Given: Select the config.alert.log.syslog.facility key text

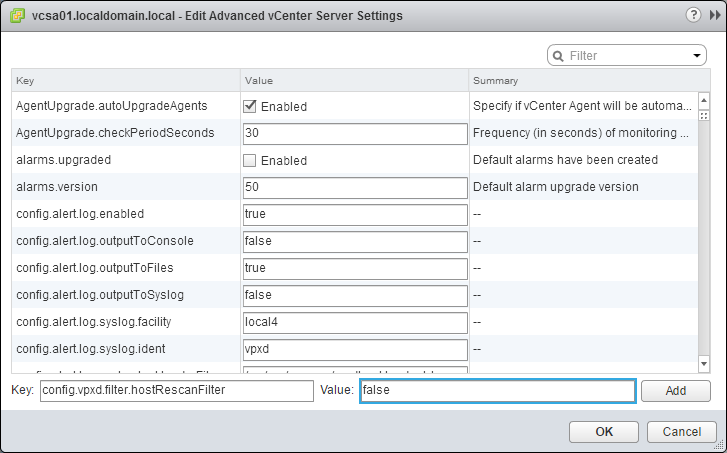Looking at the screenshot, I should pos(94,322).
